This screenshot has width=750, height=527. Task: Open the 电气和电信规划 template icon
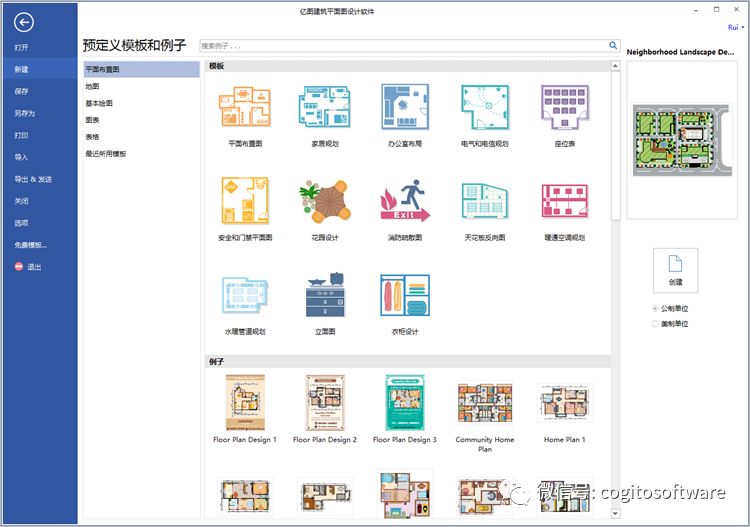pos(485,107)
